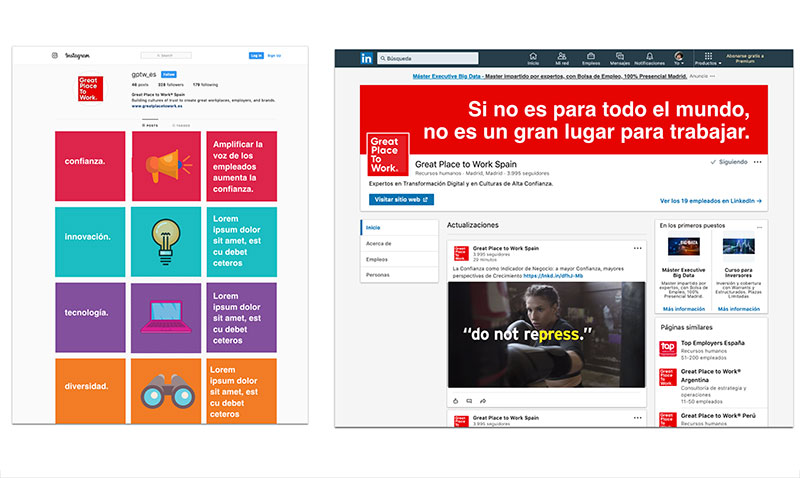The width and height of the screenshot is (800, 478).
Task: Open the 'innovación.' teal Instagram post
Action: pyautogui.click(x=90, y=242)
